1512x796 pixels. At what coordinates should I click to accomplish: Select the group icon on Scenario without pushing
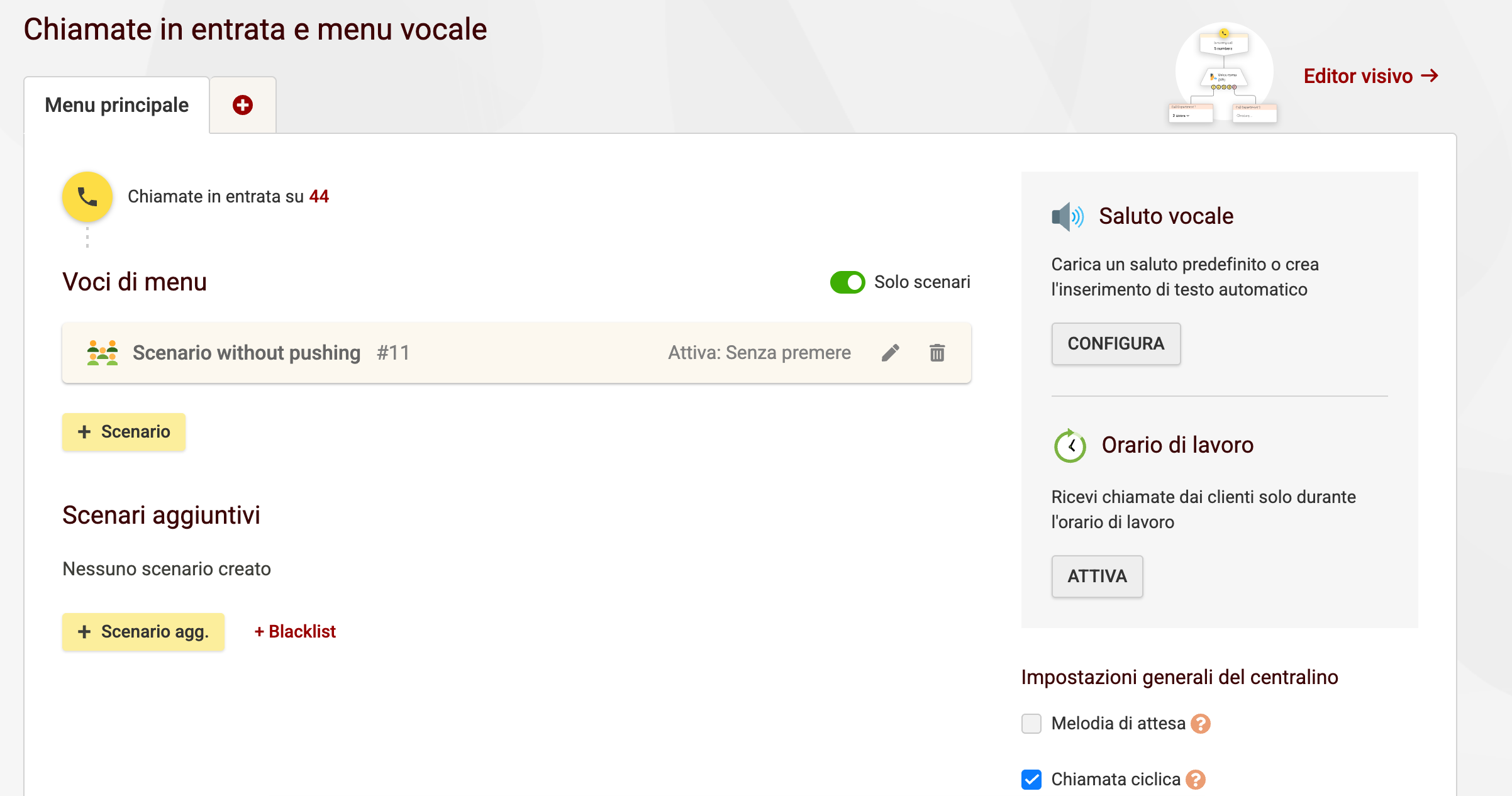(x=101, y=353)
